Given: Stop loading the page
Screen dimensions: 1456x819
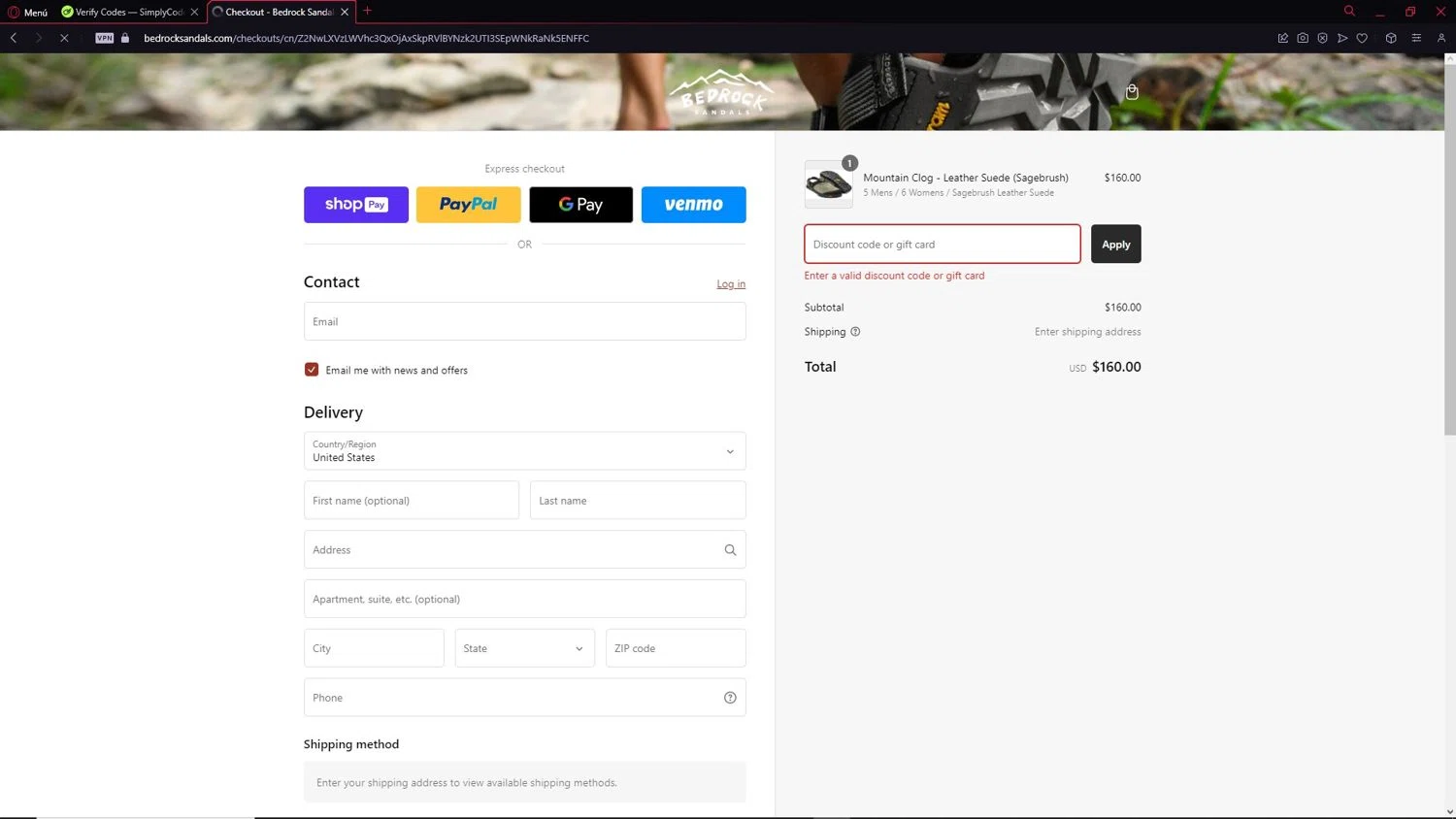Looking at the screenshot, I should (x=64, y=38).
